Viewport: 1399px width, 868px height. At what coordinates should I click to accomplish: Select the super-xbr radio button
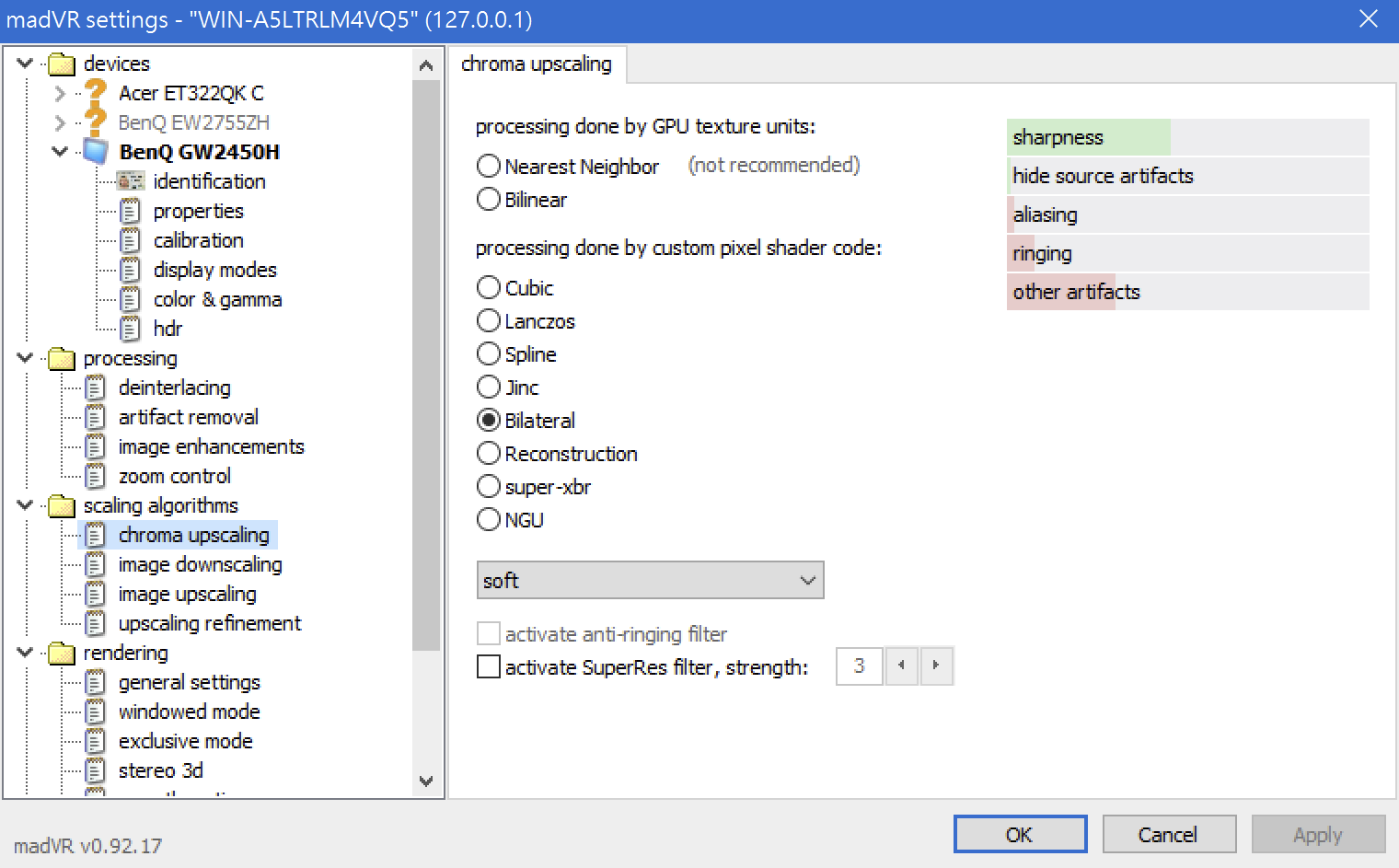coord(489,486)
